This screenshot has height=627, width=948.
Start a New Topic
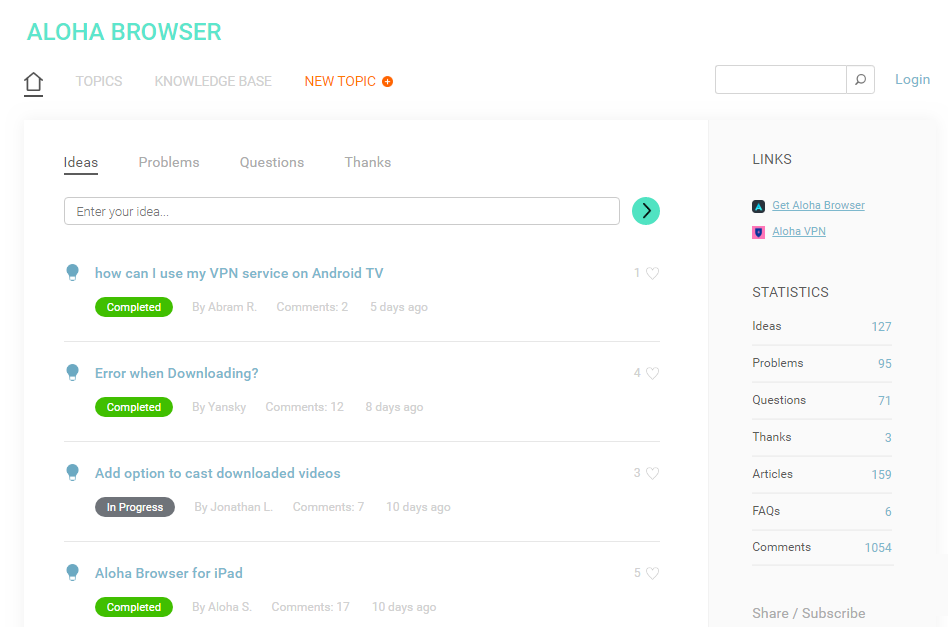[340, 81]
